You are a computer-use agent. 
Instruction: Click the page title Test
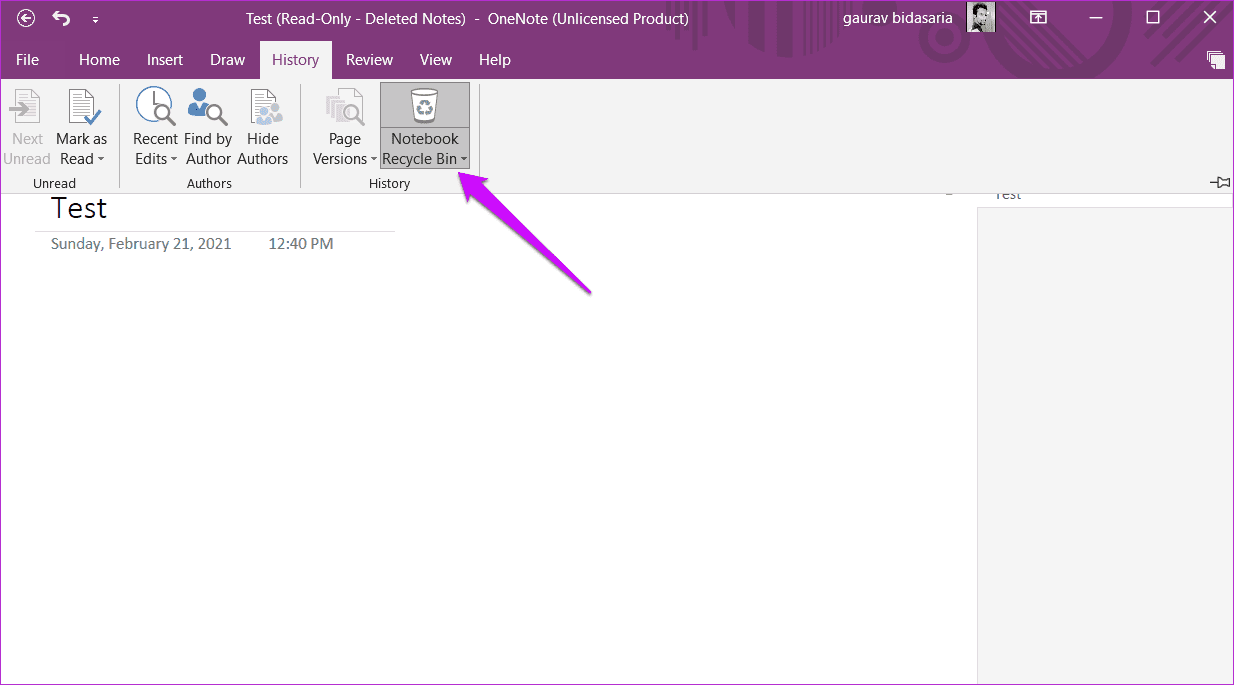pos(79,208)
